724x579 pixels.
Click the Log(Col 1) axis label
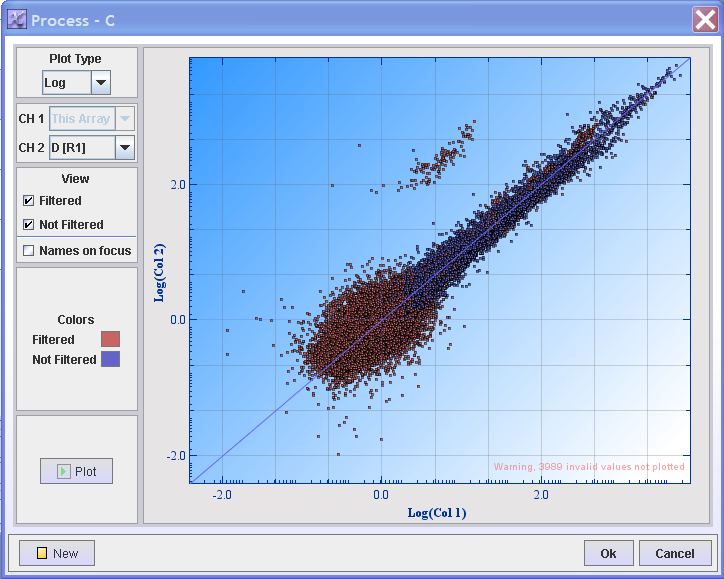(437, 513)
